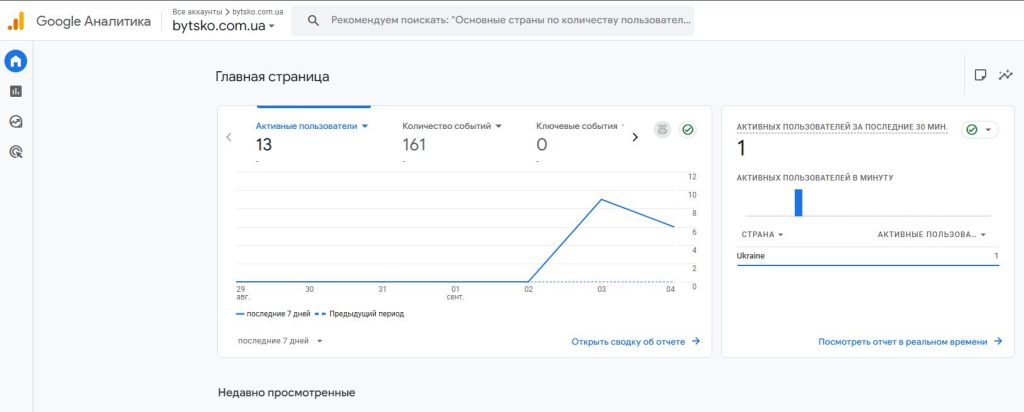This screenshot has width=1024, height=412.
Task: Select the 'Активные пользователи' metric tab
Action: coord(312,127)
